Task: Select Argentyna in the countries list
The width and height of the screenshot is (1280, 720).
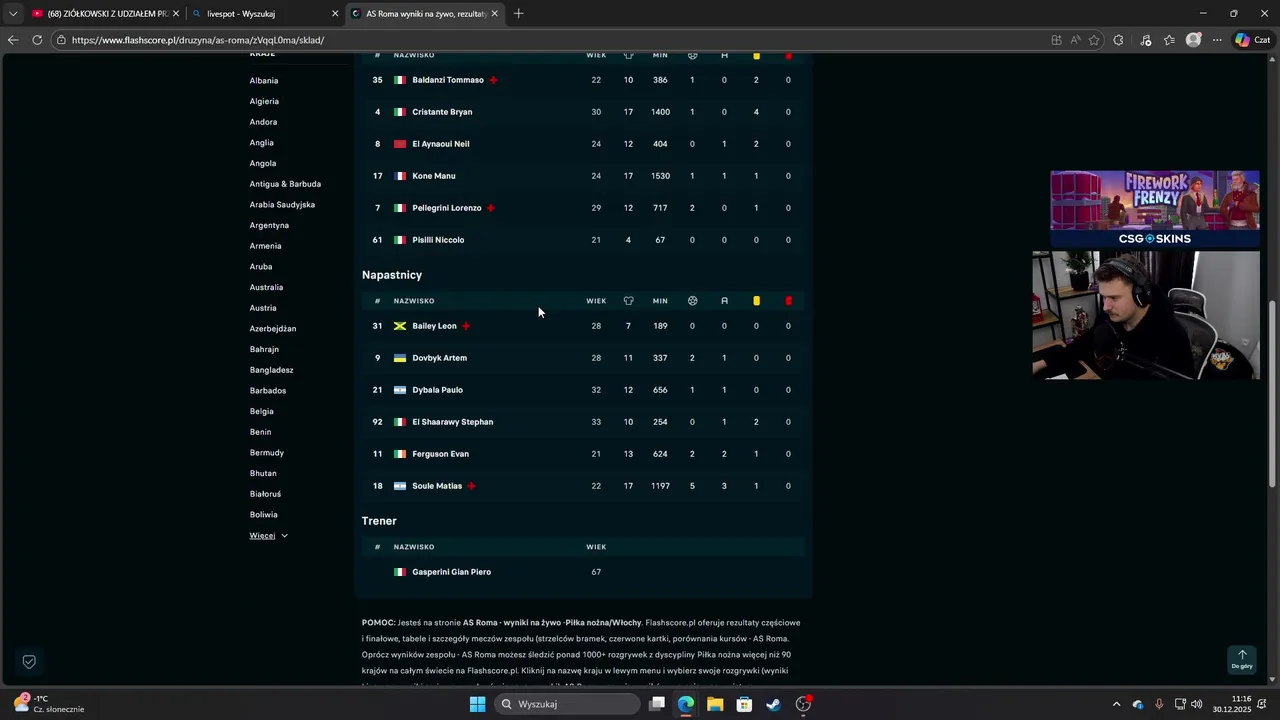Action: pos(269,226)
